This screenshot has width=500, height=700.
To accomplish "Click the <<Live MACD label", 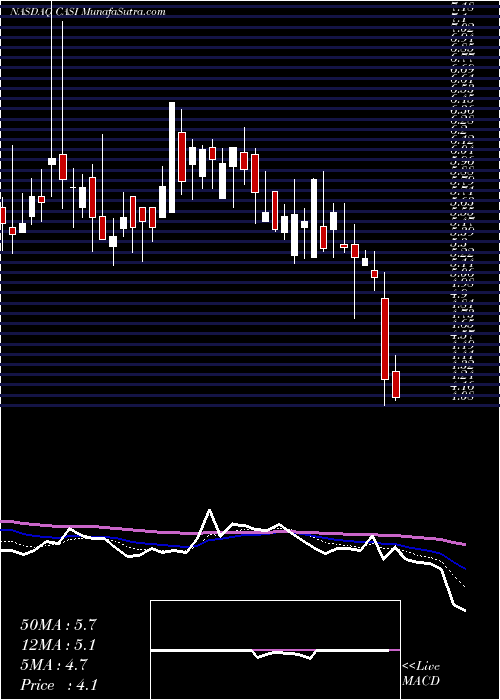I will (421, 674).
